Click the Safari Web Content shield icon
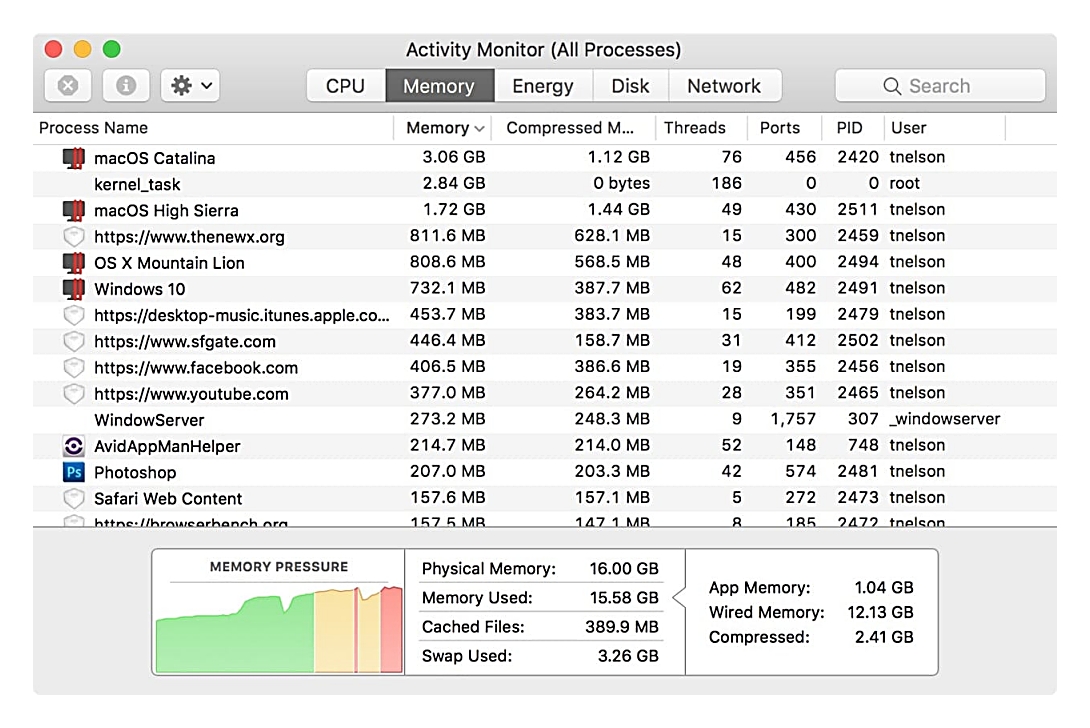1090x728 pixels. pos(74,499)
